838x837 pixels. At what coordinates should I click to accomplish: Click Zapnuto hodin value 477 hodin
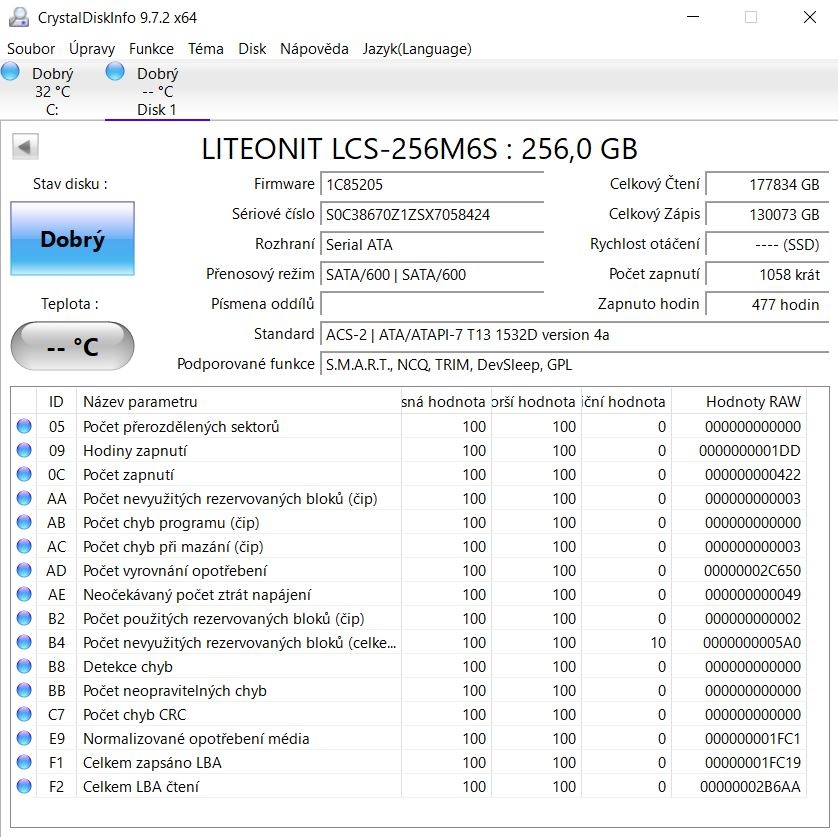(767, 304)
